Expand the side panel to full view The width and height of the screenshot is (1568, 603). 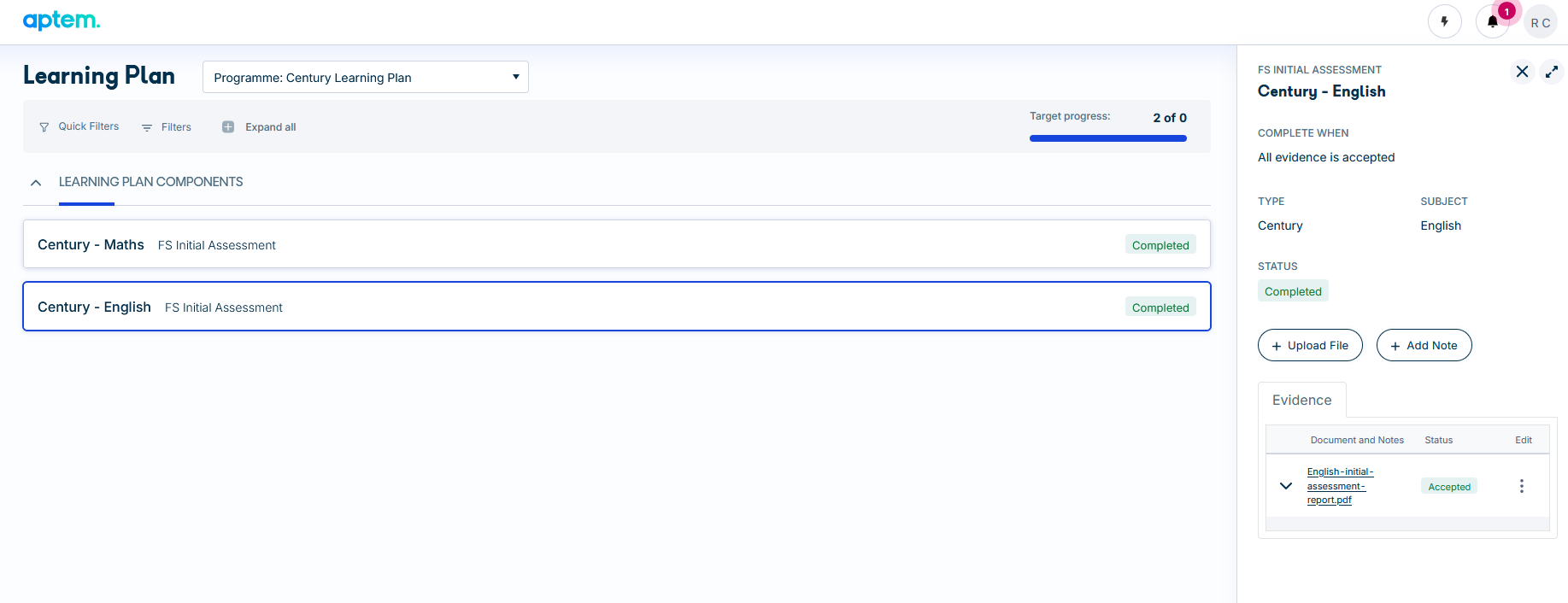click(1552, 72)
